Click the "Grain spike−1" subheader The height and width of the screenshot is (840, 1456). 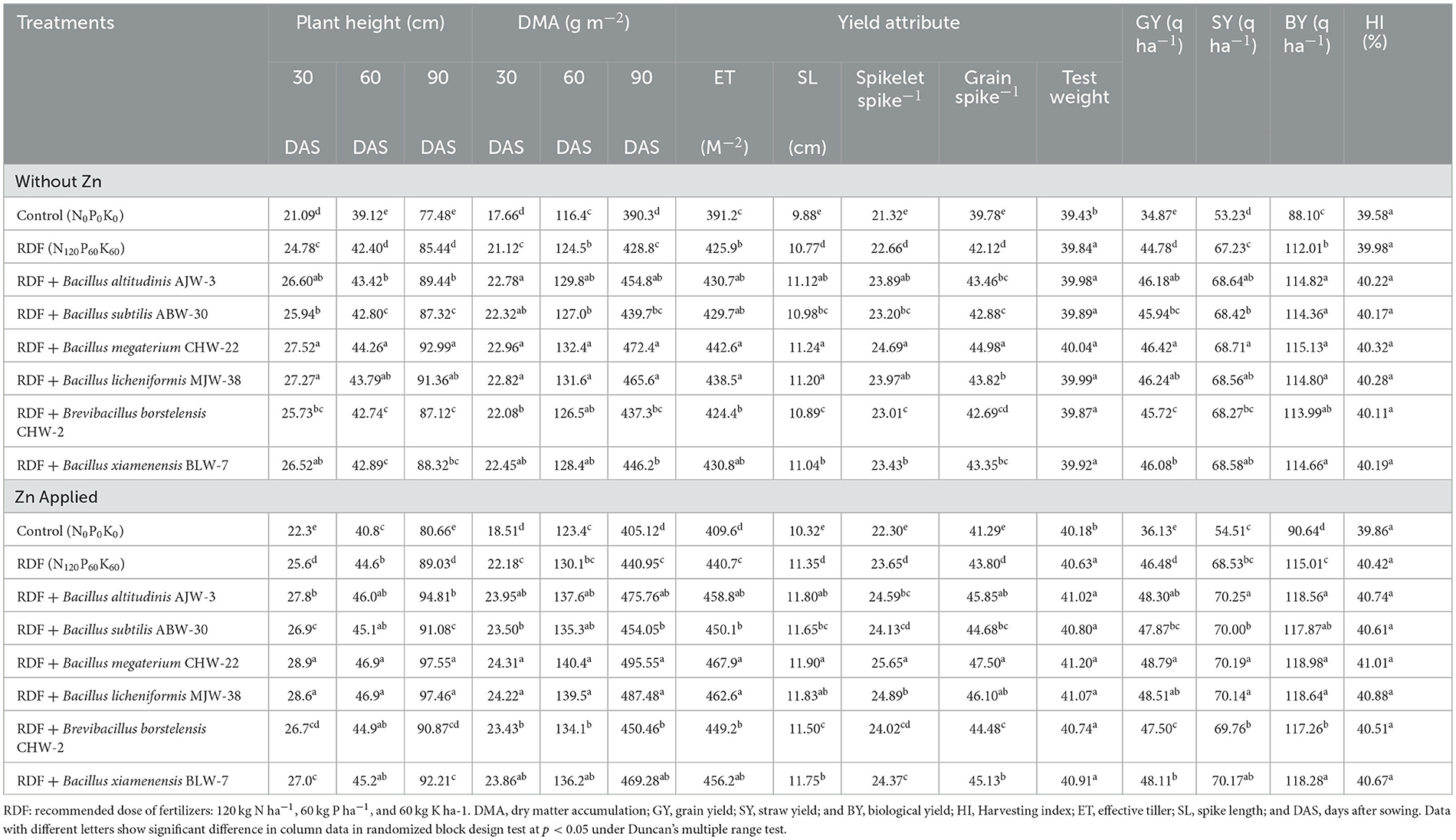[x=987, y=87]
